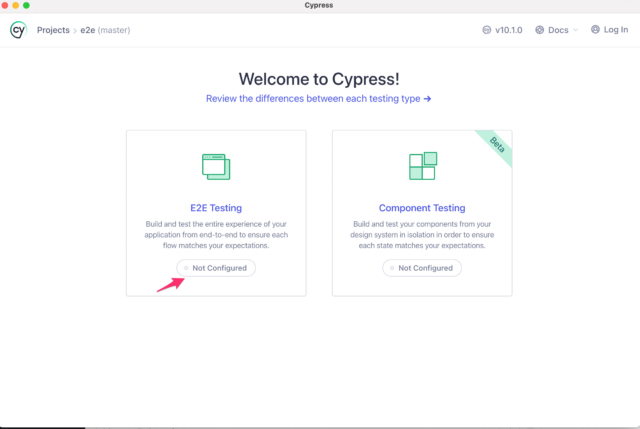Click the Cypress logo icon
The image size is (640, 429).
(18, 30)
